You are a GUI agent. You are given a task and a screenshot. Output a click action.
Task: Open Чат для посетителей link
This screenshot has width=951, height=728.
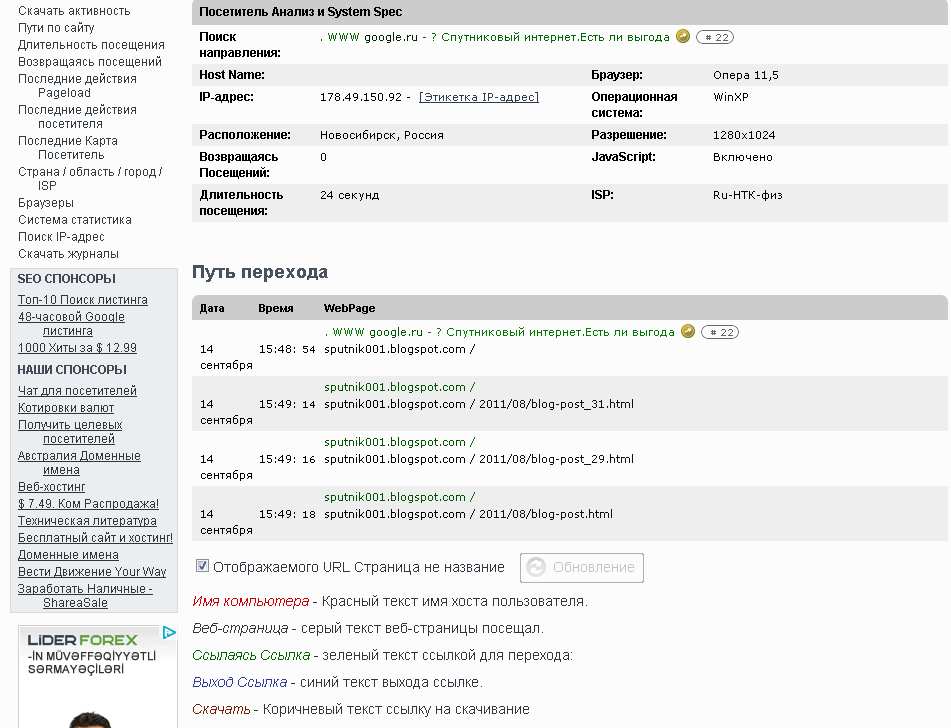click(77, 391)
